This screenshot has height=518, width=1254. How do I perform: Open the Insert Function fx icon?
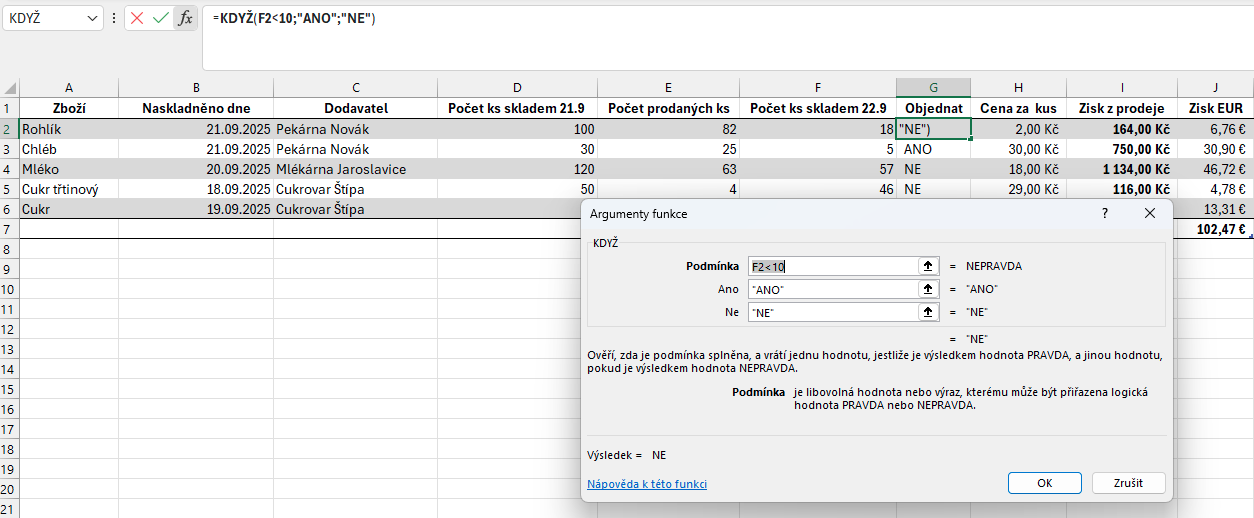[185, 18]
